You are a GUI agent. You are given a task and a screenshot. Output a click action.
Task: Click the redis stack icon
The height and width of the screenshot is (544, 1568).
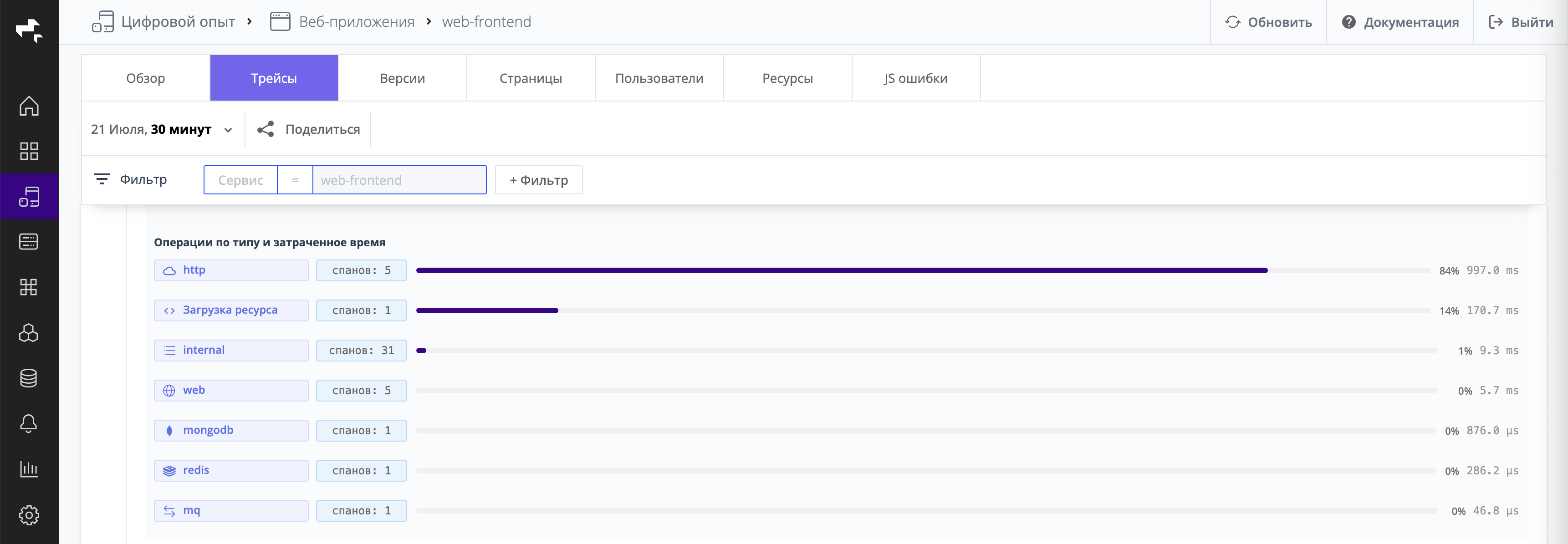click(x=169, y=471)
